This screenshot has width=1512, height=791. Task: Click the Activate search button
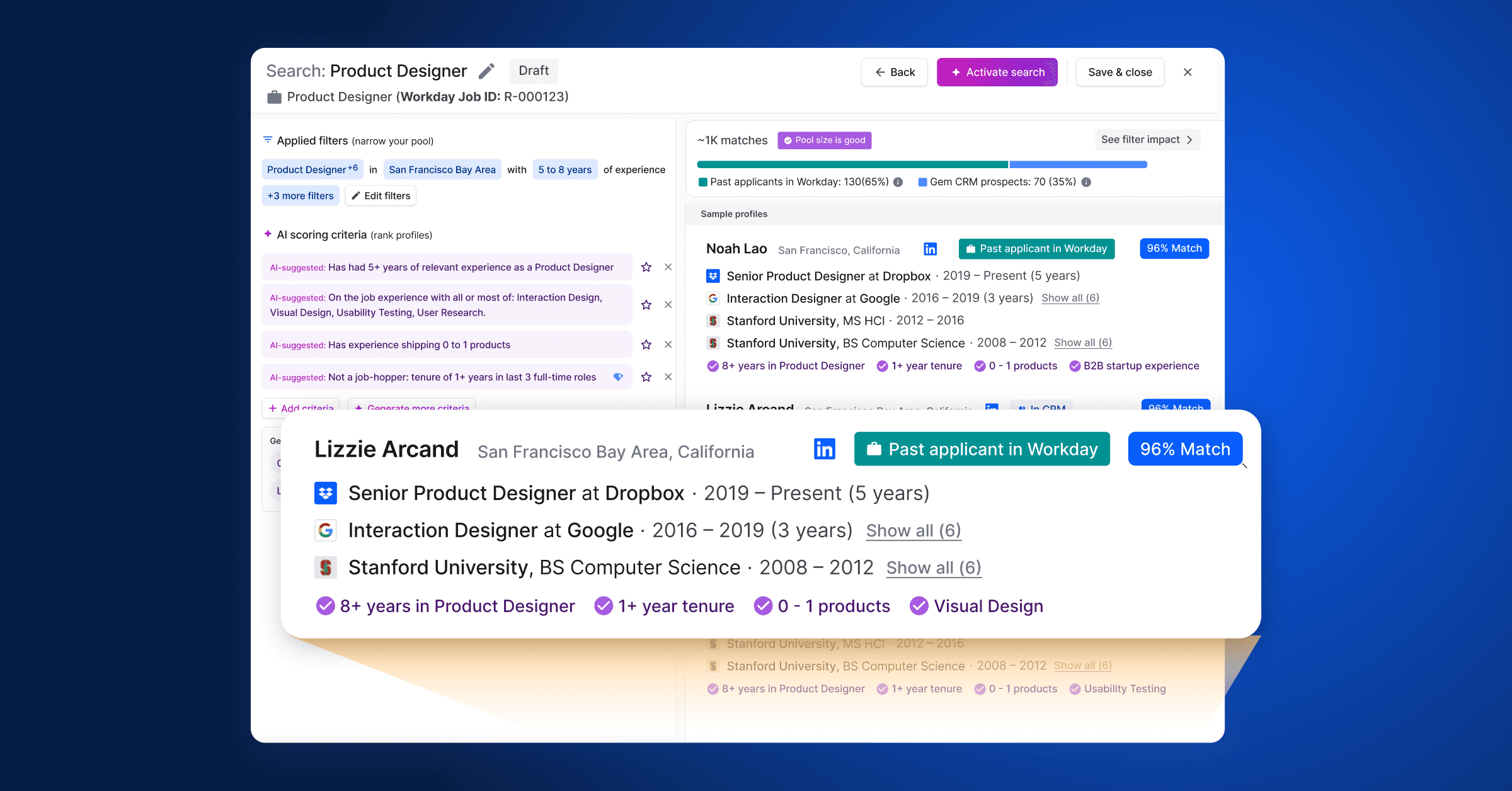[x=997, y=72]
